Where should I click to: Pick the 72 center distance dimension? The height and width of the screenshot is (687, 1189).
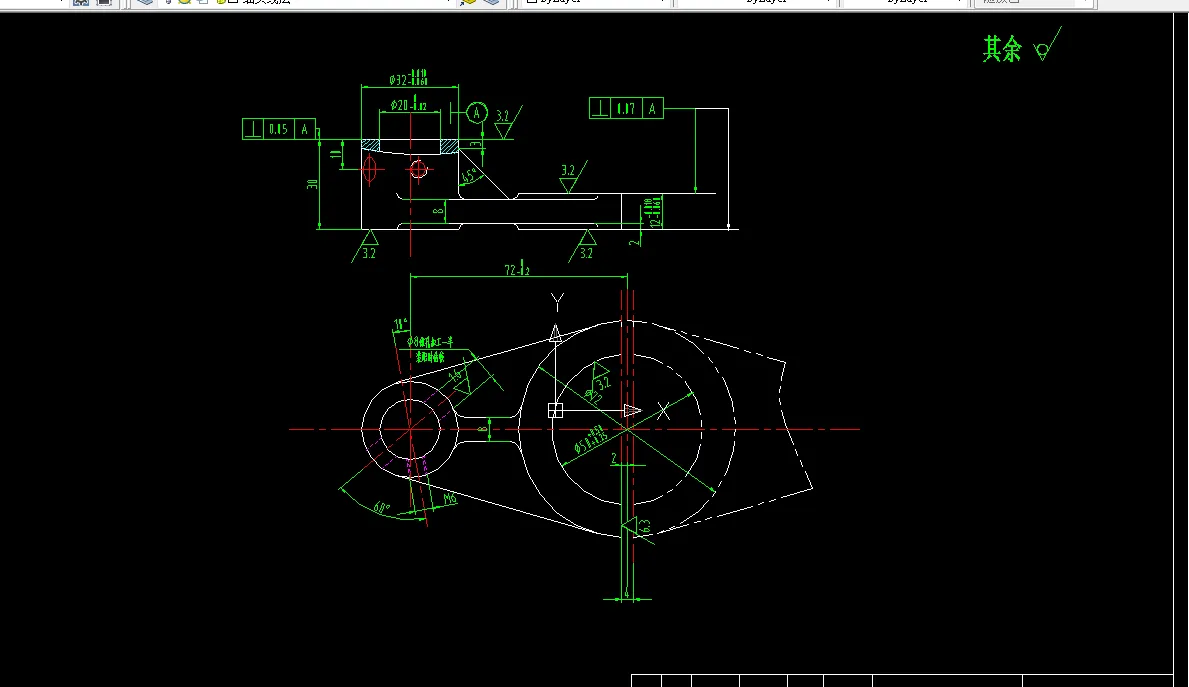click(517, 268)
